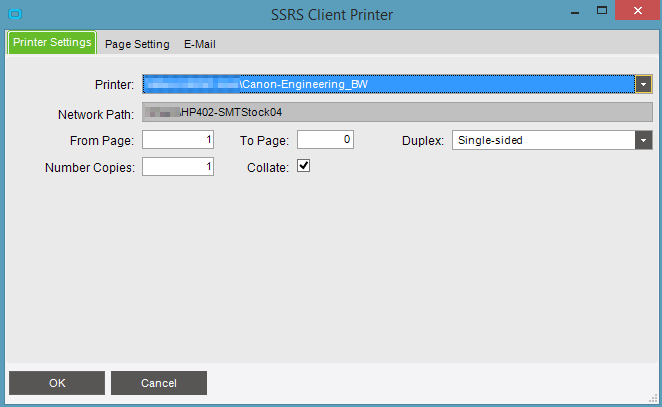The image size is (662, 407).
Task: Click the Duplex: label
Action: pos(423,141)
